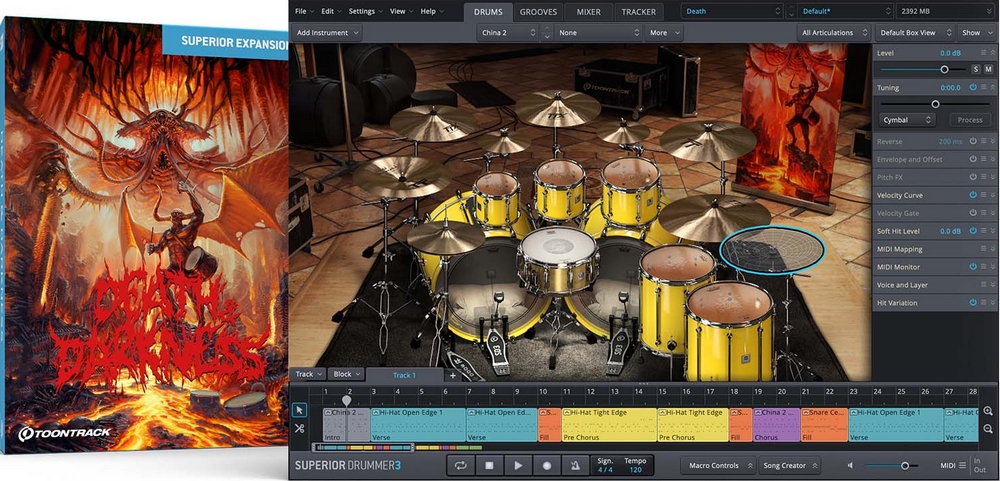Select the arrow pointer tool in the song track

(x=299, y=411)
